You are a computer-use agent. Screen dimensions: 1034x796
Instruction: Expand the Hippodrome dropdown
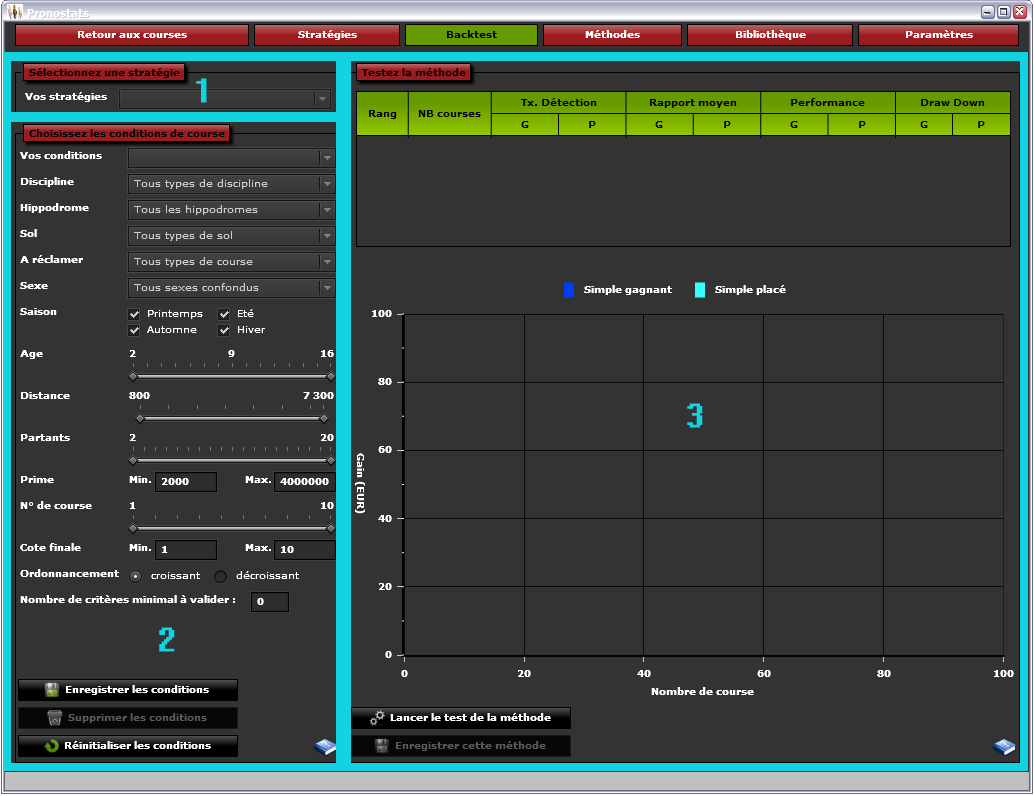point(231,210)
